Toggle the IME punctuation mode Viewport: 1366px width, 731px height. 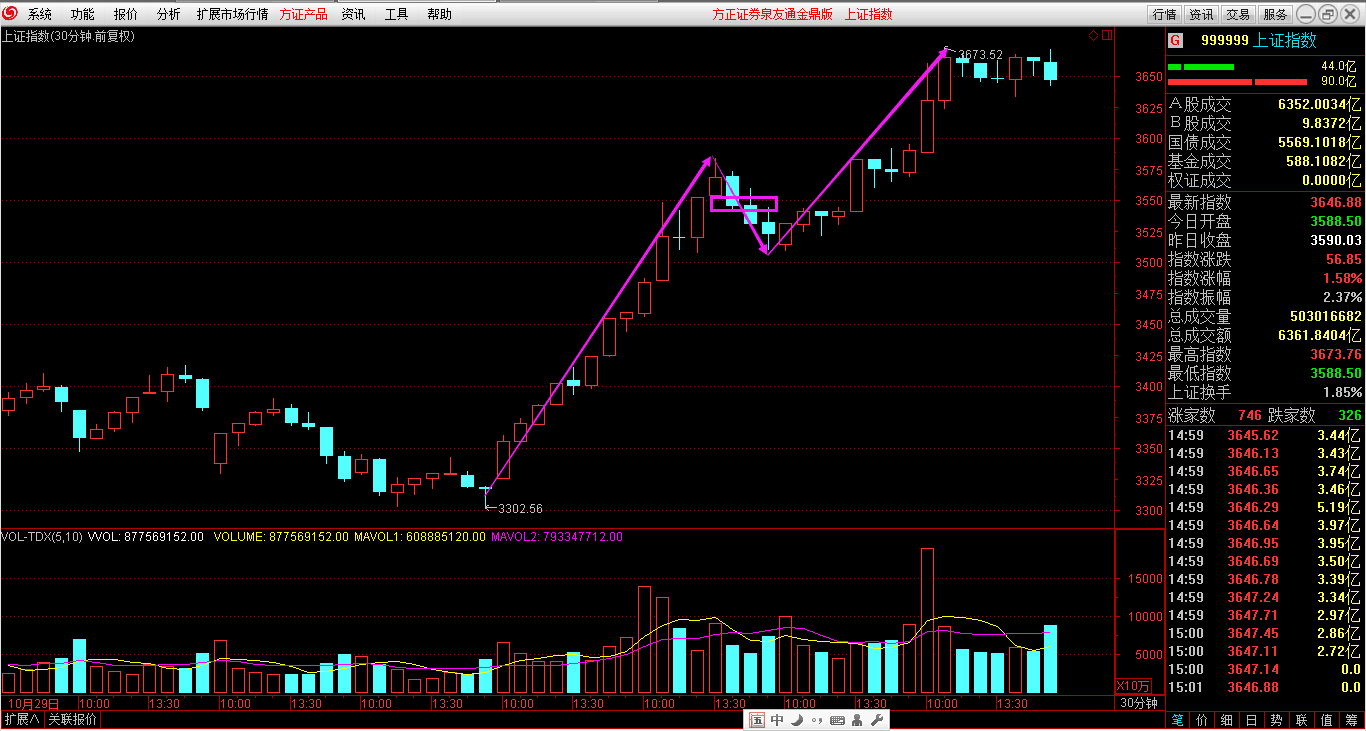tap(816, 720)
